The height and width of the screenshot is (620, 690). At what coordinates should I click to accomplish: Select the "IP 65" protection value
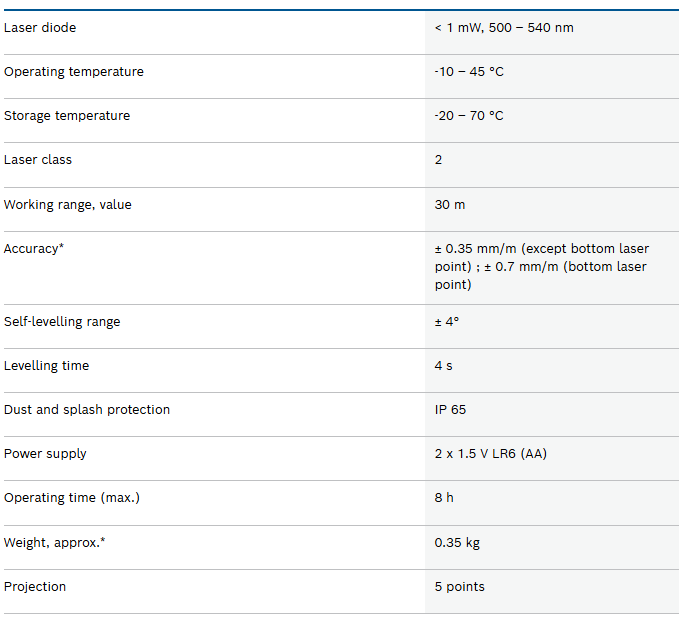pyautogui.click(x=450, y=410)
